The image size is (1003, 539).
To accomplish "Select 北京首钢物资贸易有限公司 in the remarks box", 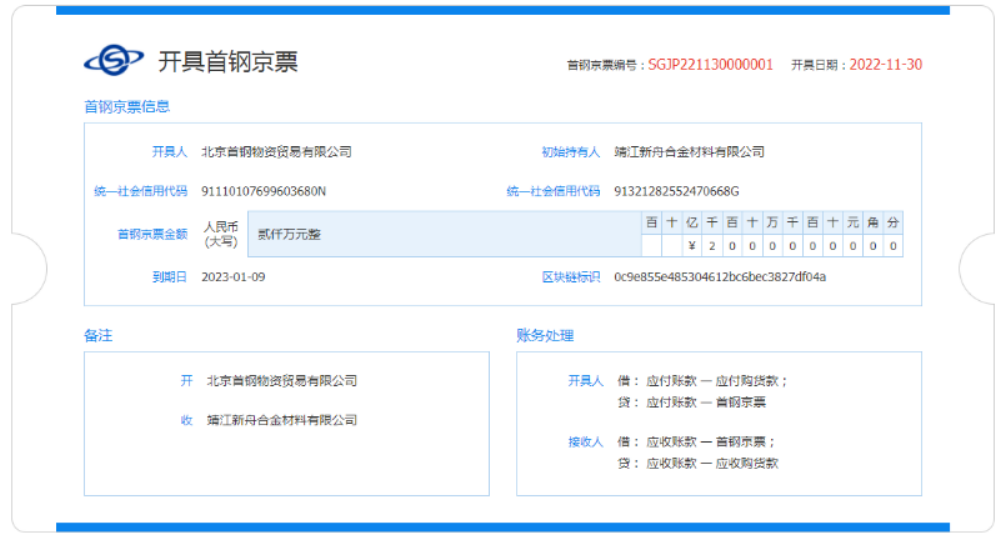I will [281, 380].
